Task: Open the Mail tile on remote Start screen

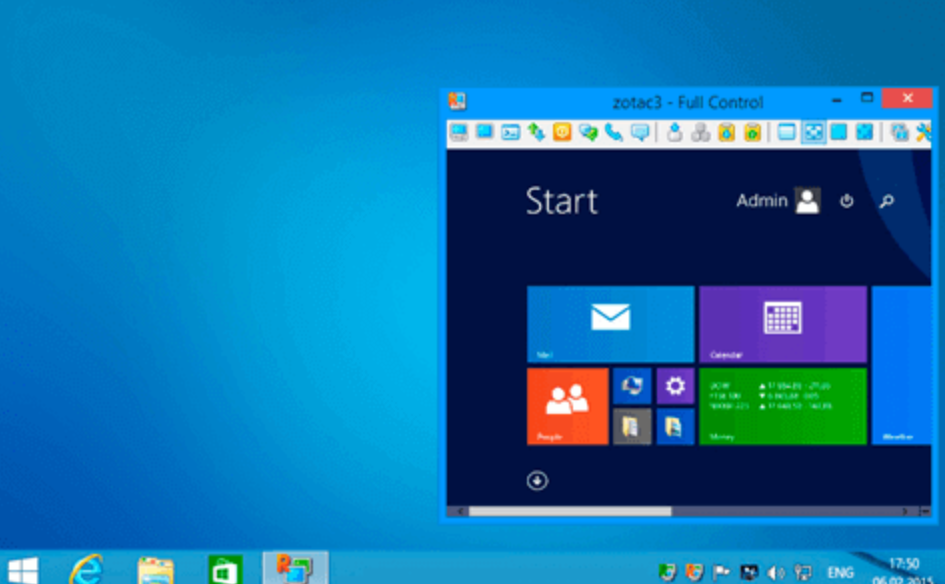Action: click(611, 324)
